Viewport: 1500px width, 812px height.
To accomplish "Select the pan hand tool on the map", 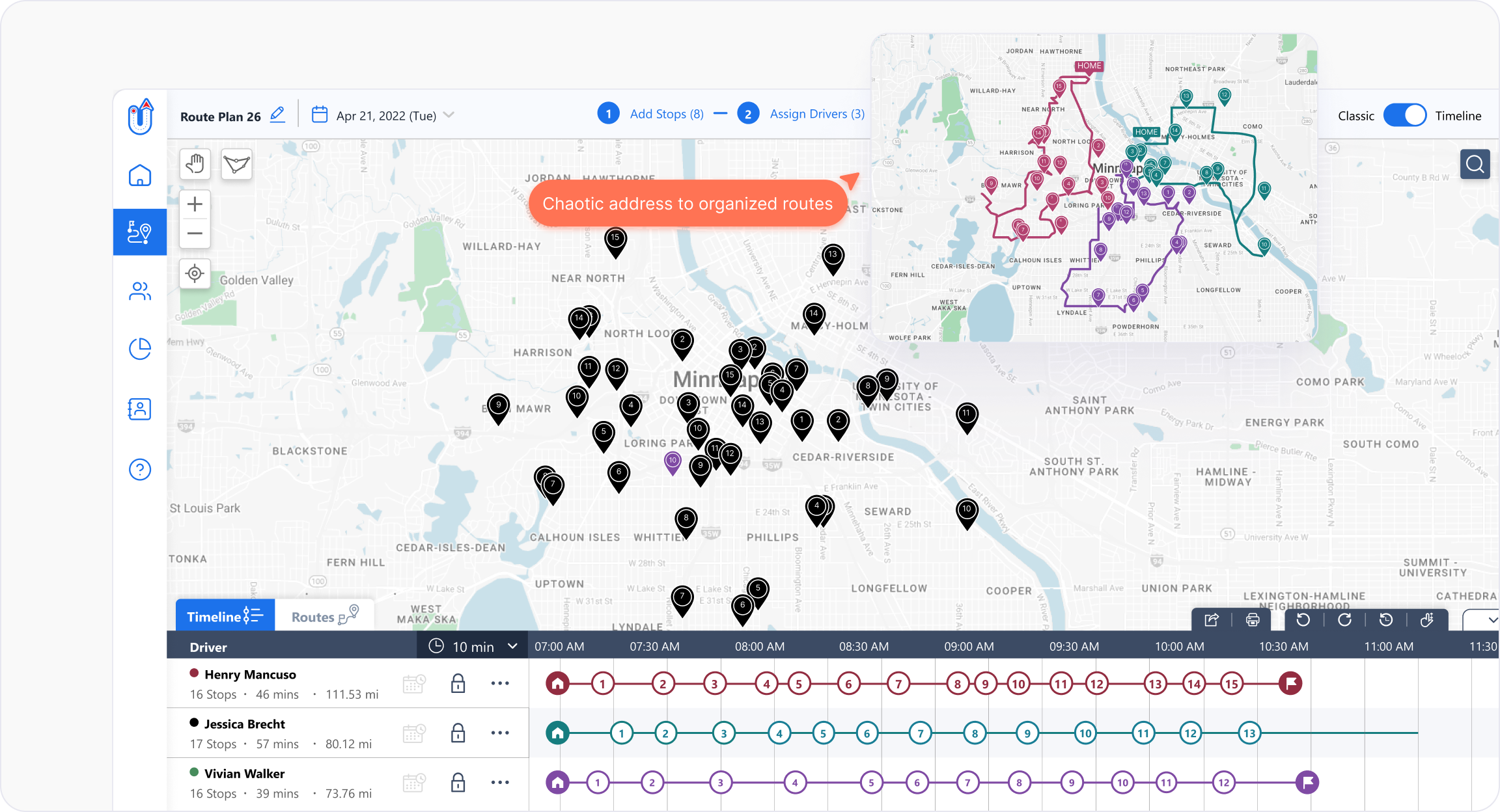I will click(x=195, y=164).
